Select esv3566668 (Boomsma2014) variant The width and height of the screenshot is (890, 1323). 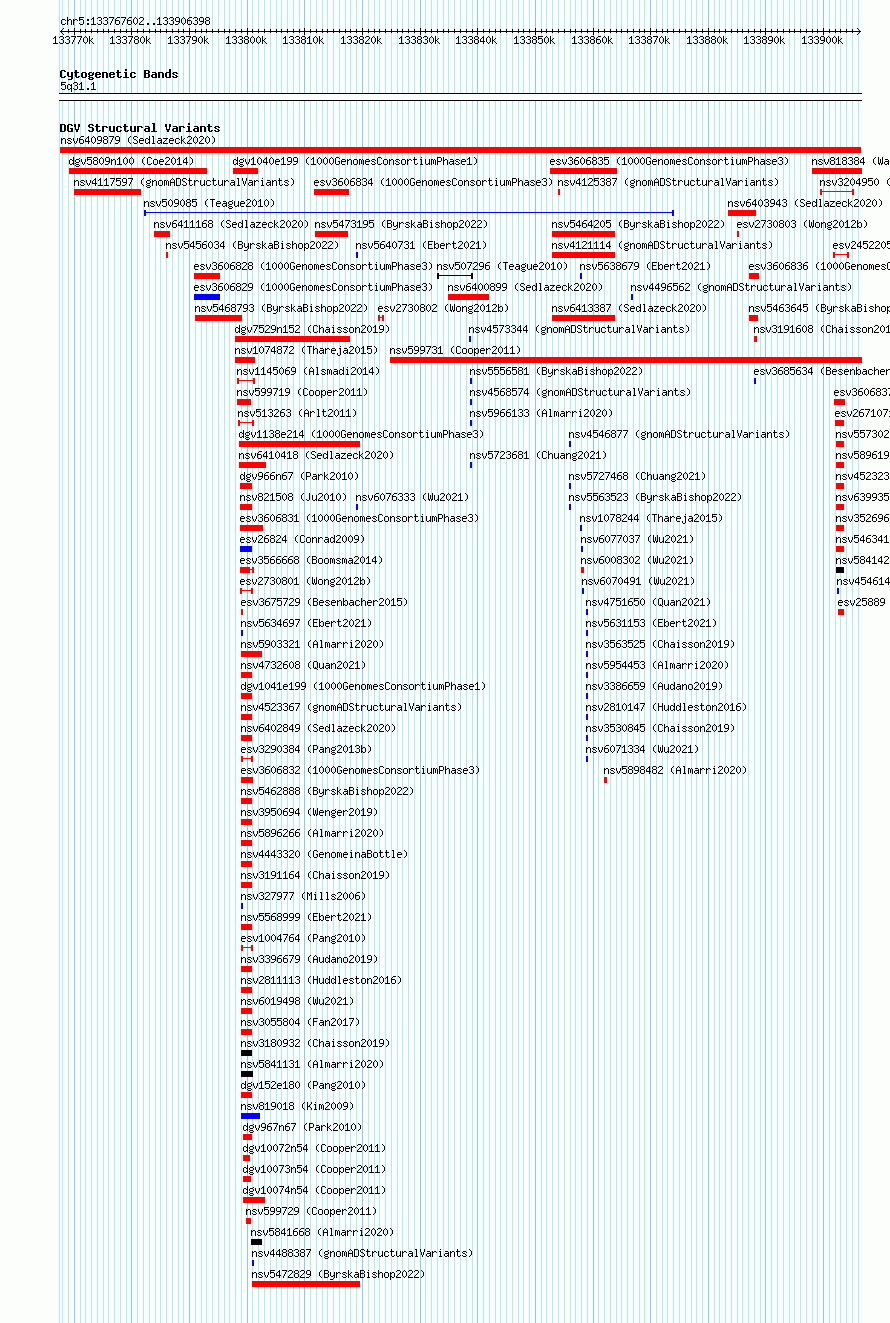point(311,560)
